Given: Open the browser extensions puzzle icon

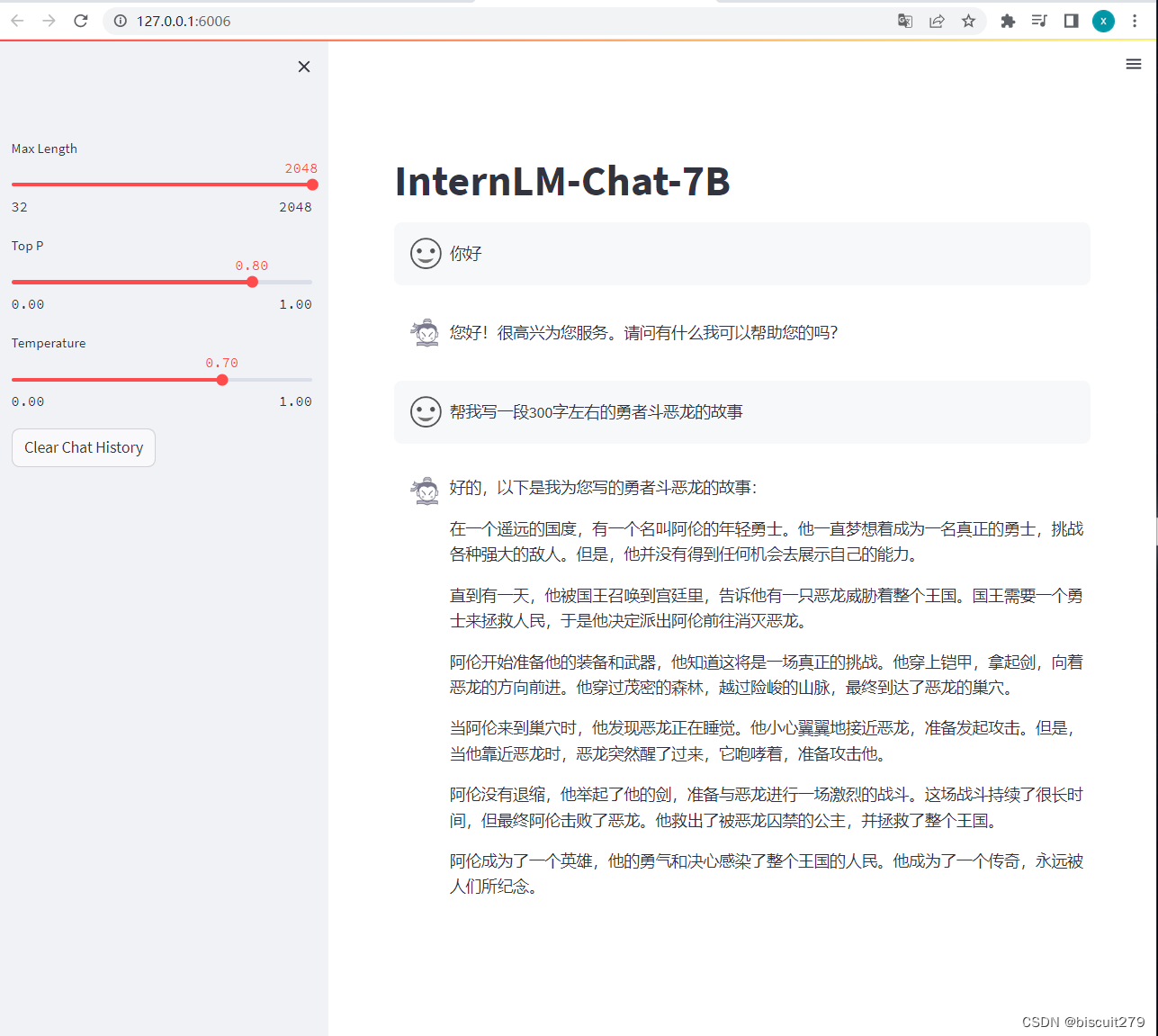Looking at the screenshot, I should click(1008, 21).
